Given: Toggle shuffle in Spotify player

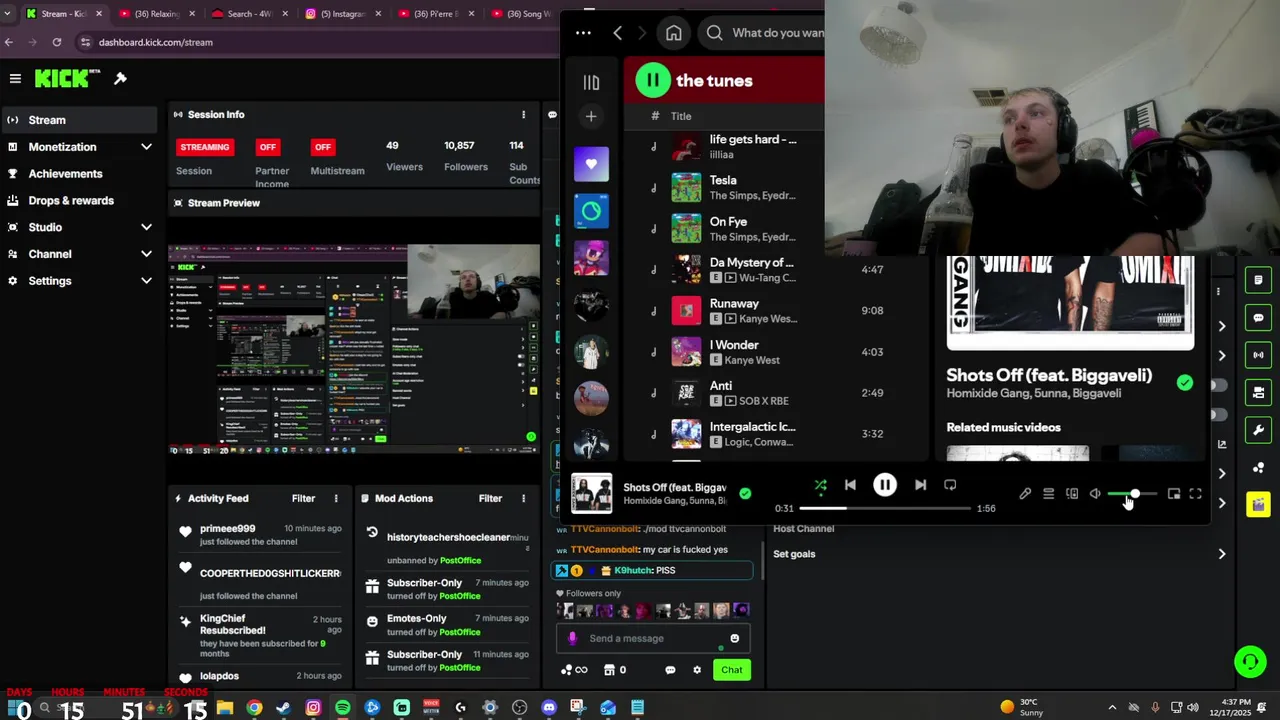Looking at the screenshot, I should point(820,485).
